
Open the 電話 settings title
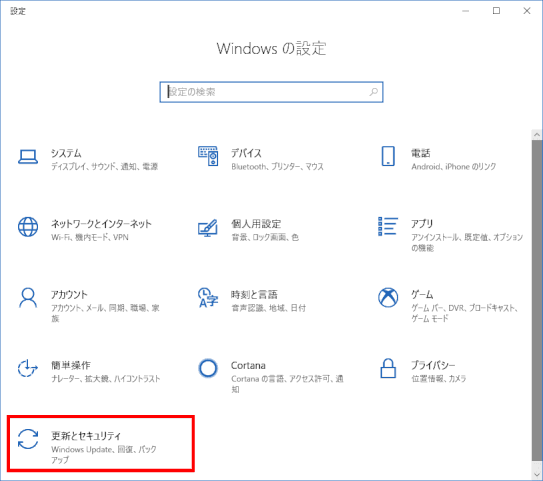point(421,153)
